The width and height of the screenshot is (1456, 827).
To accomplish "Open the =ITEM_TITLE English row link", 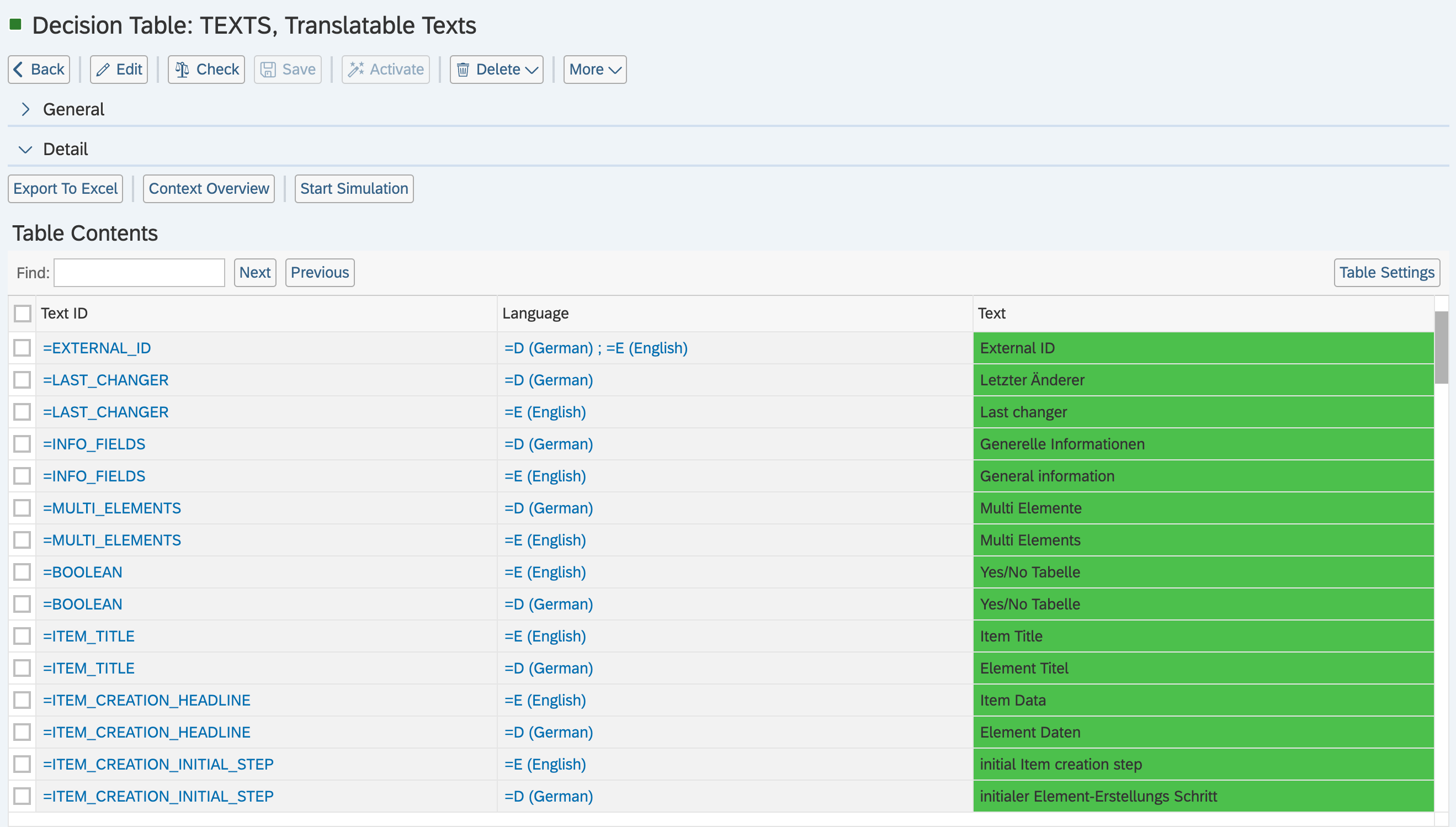I will [x=89, y=636].
